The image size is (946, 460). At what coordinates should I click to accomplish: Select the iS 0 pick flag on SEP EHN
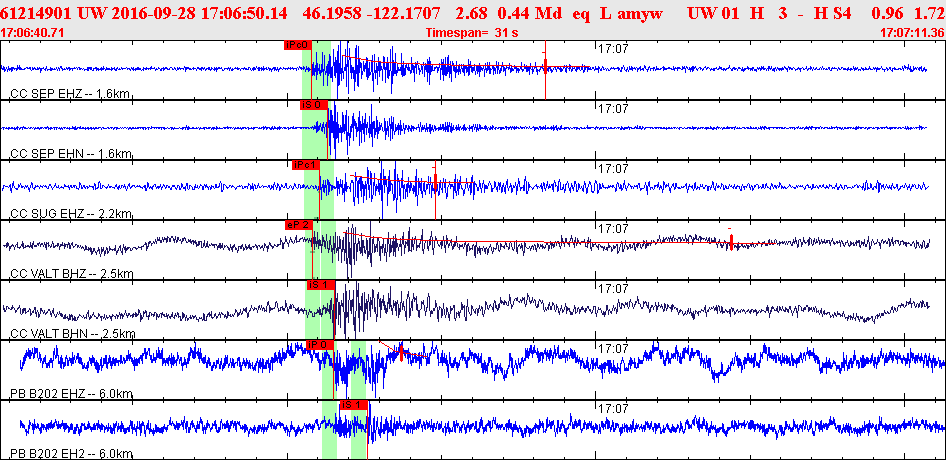314,105
